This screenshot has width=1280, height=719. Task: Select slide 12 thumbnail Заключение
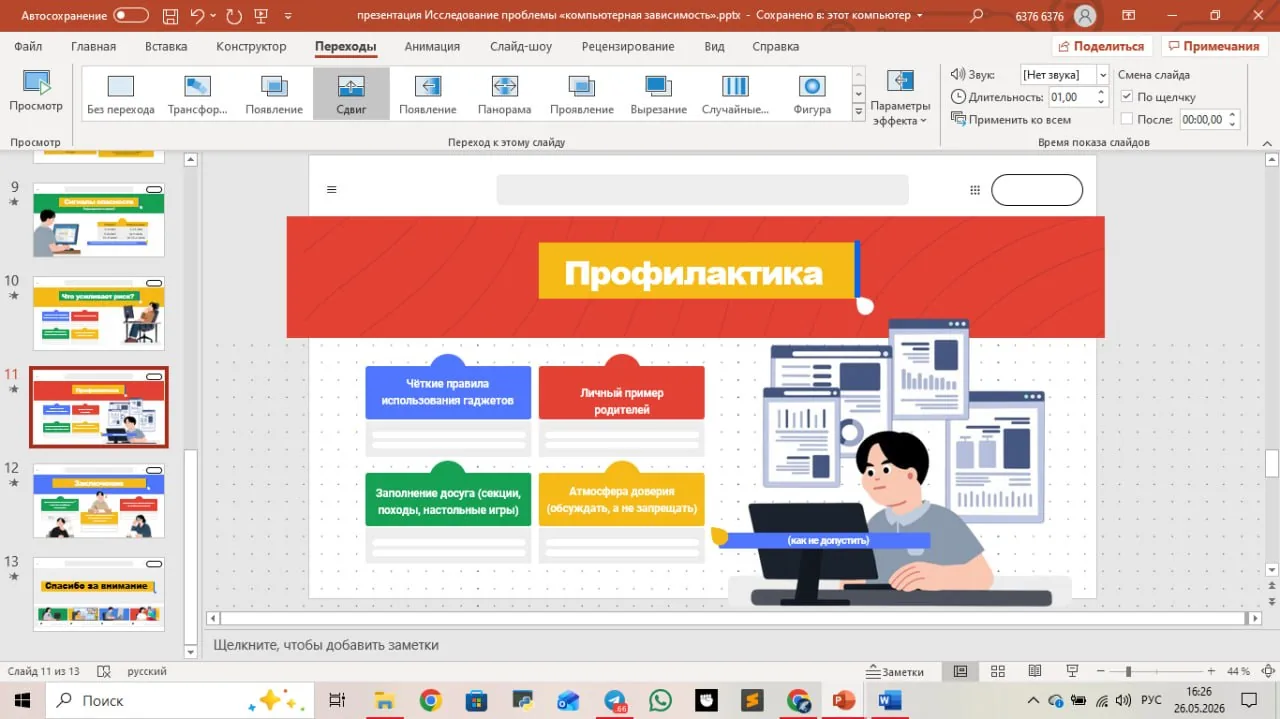tap(98, 501)
